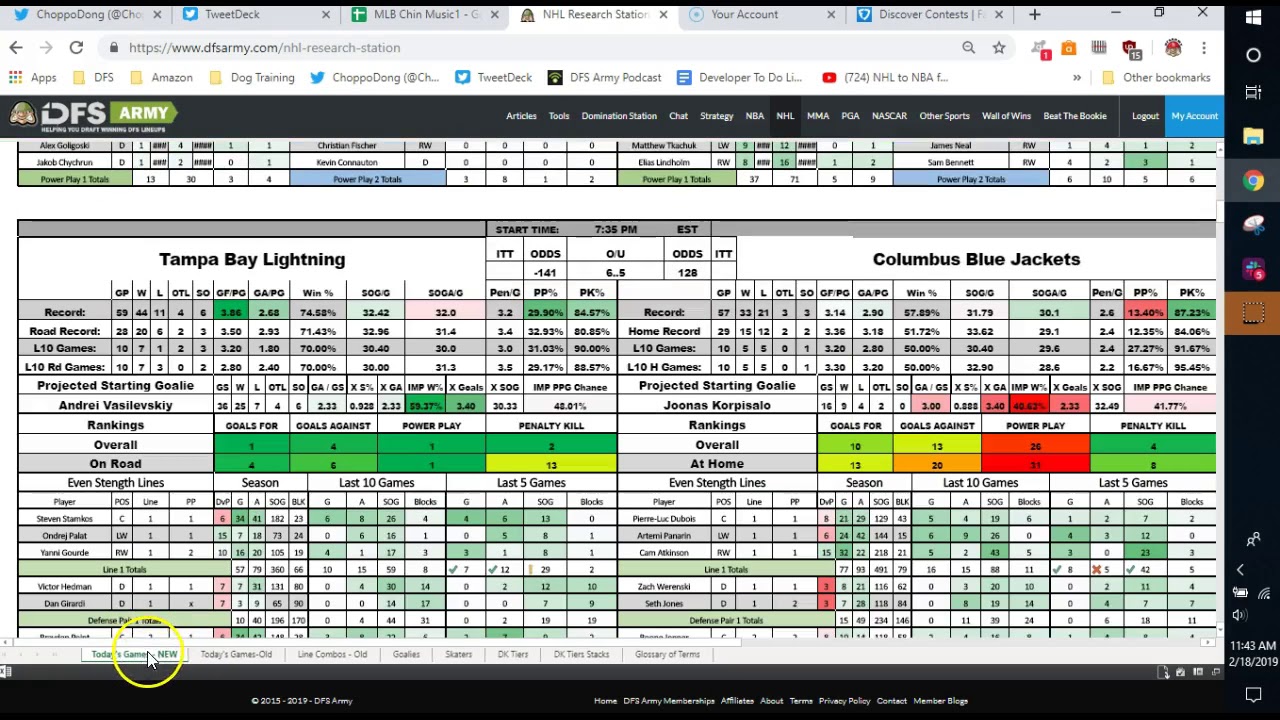
Task: Open DFS Army Memberships footer link
Action: point(669,701)
